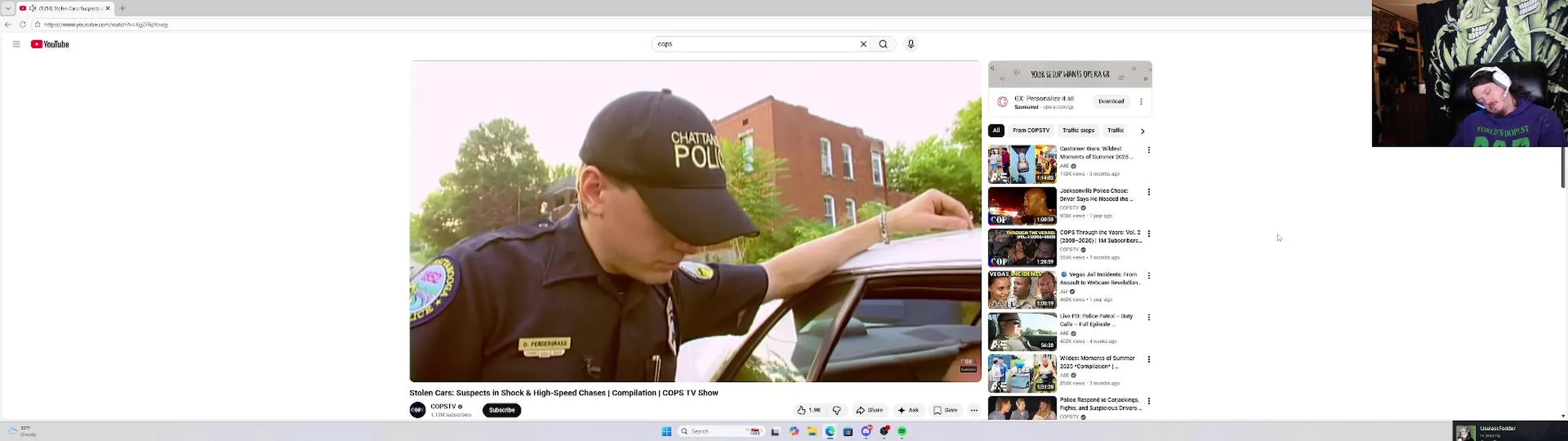Open 'Jacksonville Police Chase' video thumbnail
Viewport: 1568px width, 441px height.
[1022, 206]
